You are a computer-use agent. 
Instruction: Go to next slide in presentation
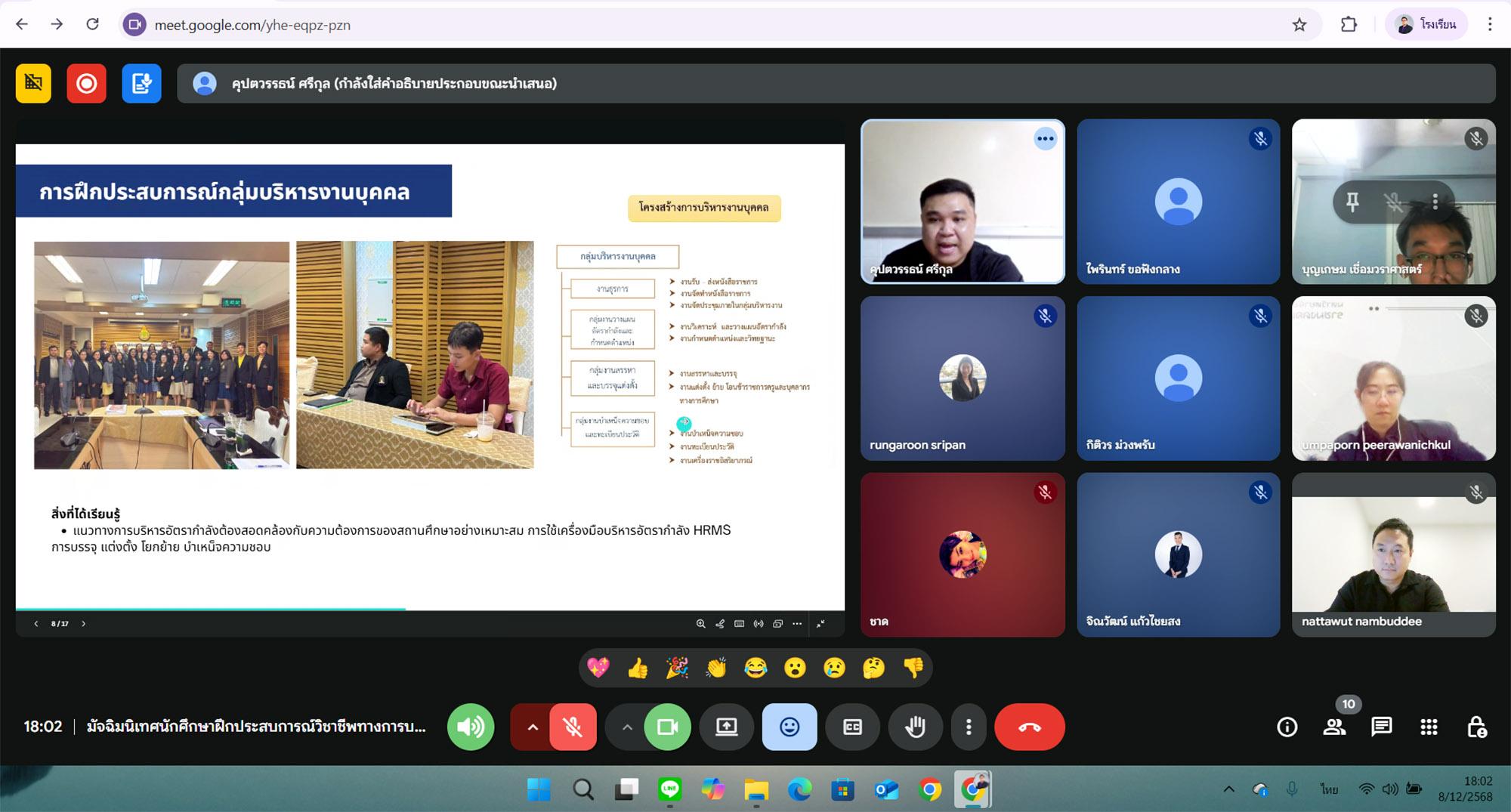84,624
